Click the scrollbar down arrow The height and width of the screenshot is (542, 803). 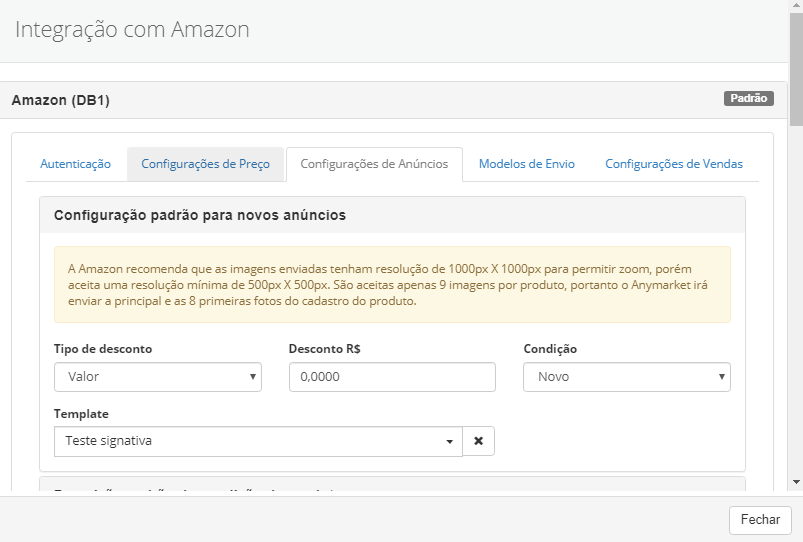click(x=796, y=482)
